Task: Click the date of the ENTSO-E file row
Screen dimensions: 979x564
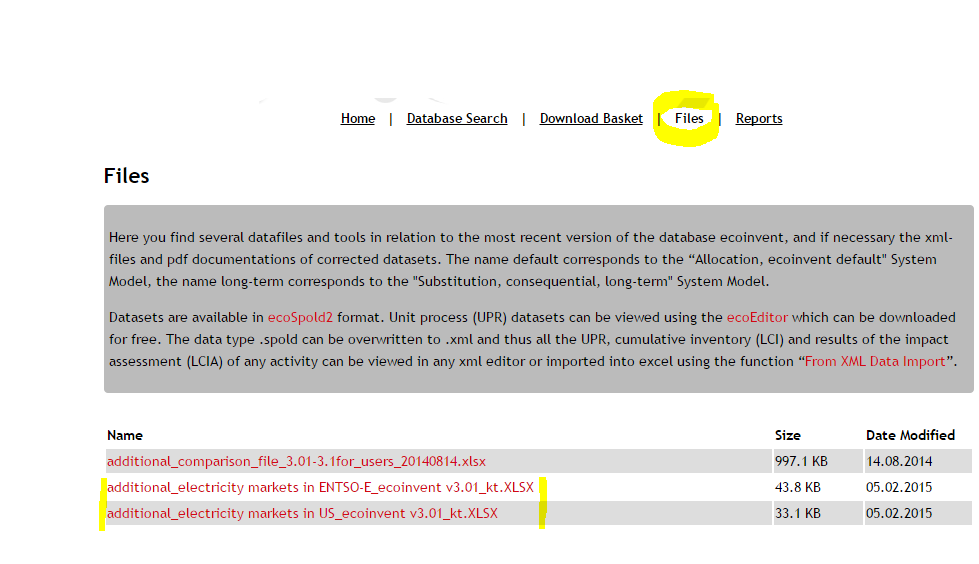Action: tap(899, 487)
